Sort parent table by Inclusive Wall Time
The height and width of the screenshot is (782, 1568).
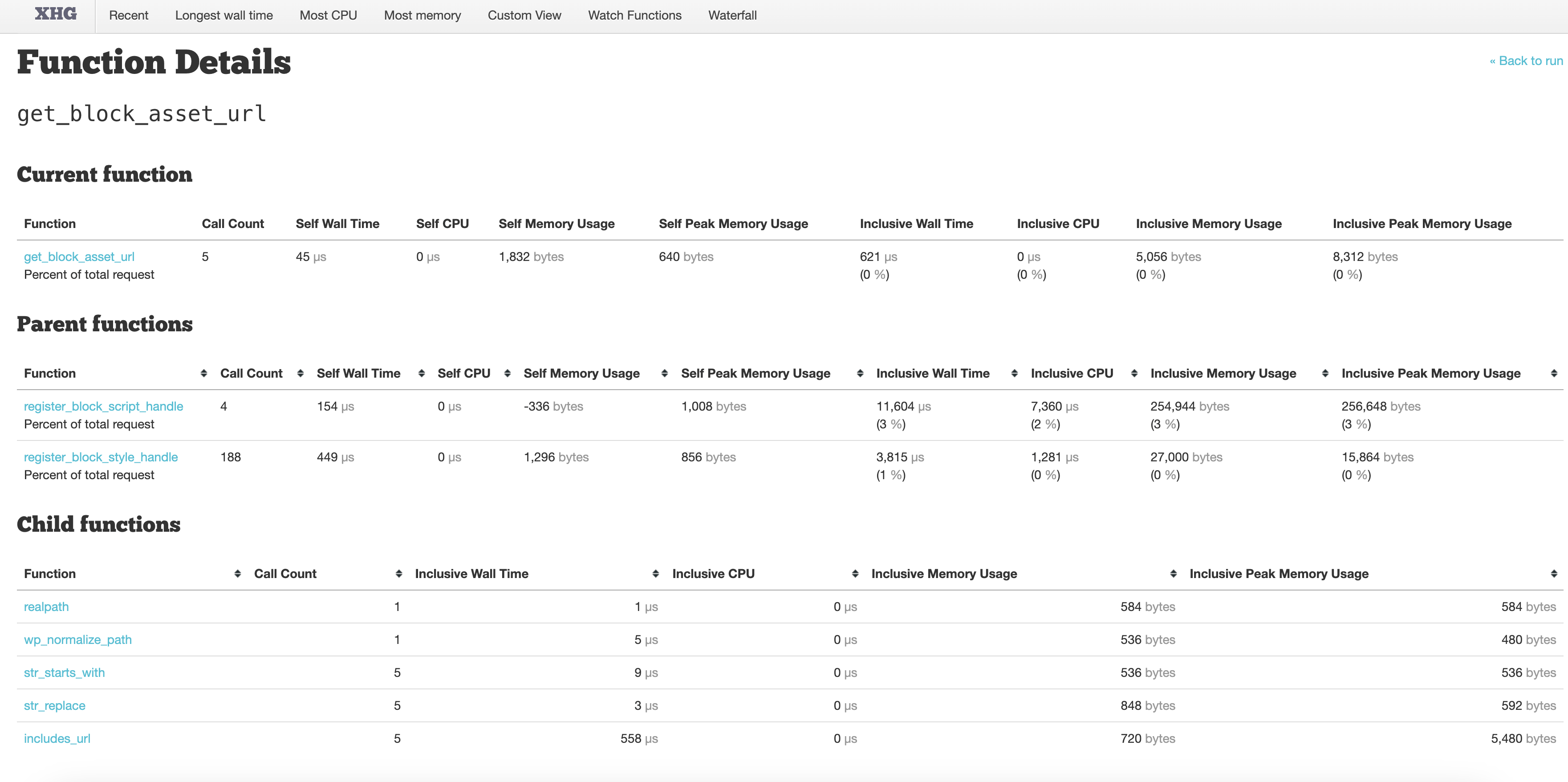tap(933, 373)
